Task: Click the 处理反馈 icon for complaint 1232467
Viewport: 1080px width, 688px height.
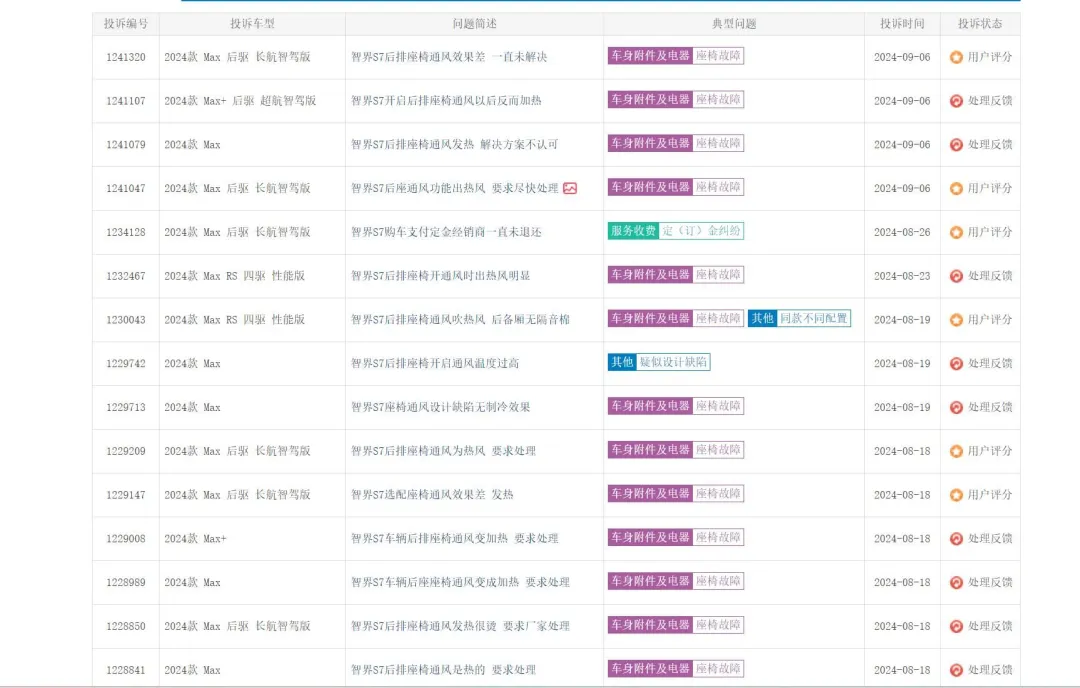Action: pos(956,276)
